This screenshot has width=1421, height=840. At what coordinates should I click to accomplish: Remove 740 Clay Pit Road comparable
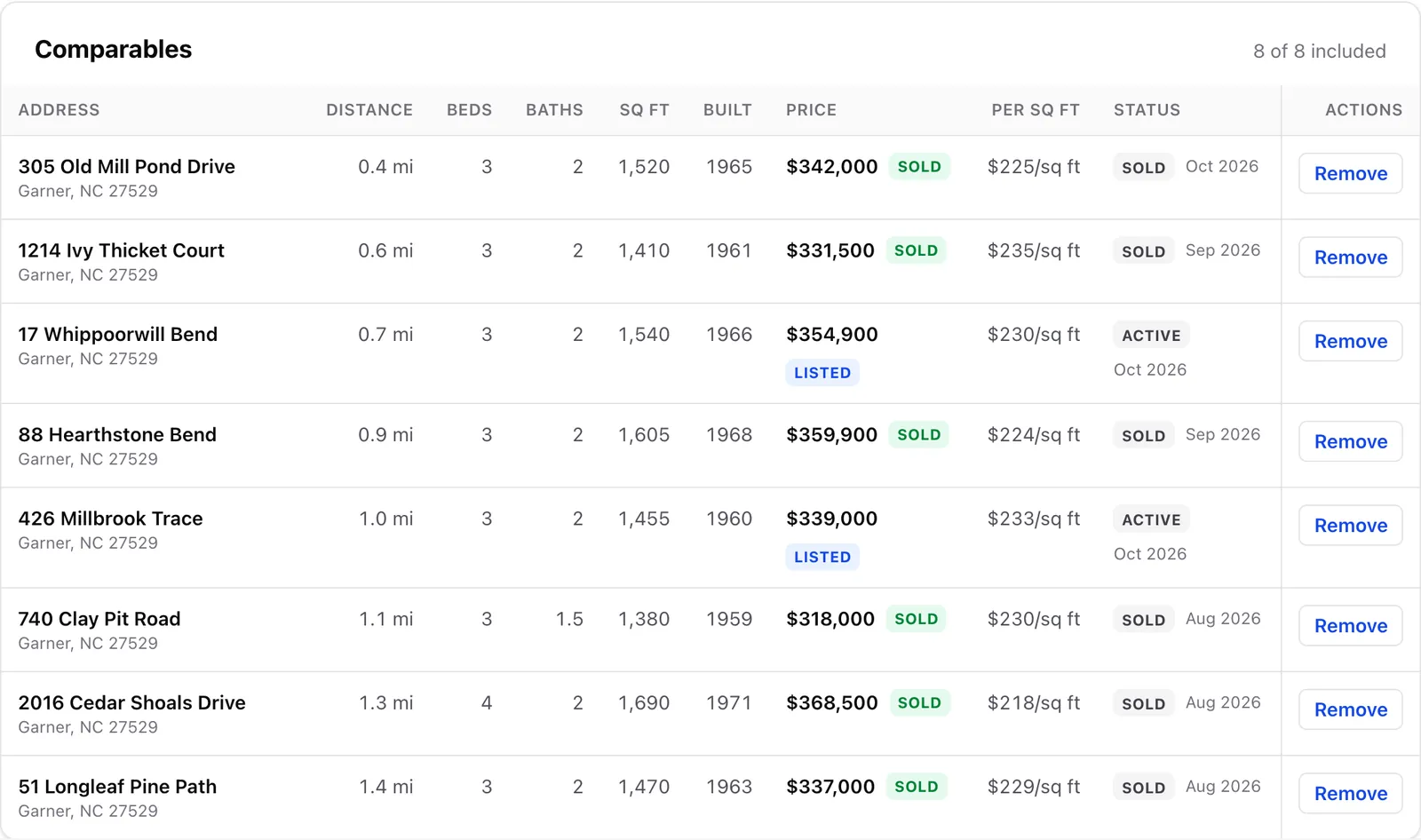(1350, 625)
